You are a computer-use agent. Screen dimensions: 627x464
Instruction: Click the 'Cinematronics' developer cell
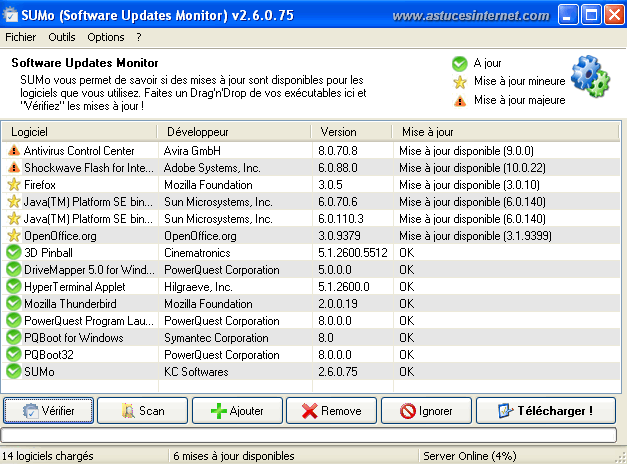tap(197, 252)
